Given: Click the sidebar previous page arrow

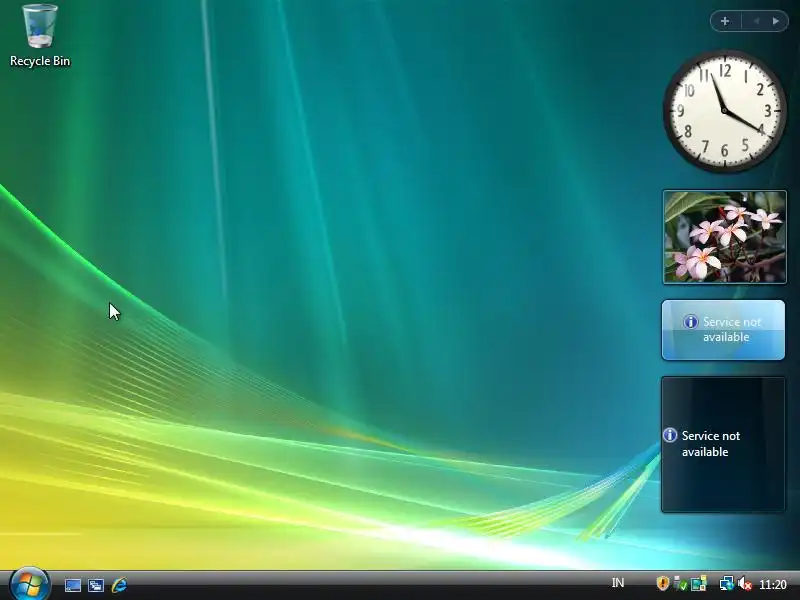Looking at the screenshot, I should (x=756, y=21).
